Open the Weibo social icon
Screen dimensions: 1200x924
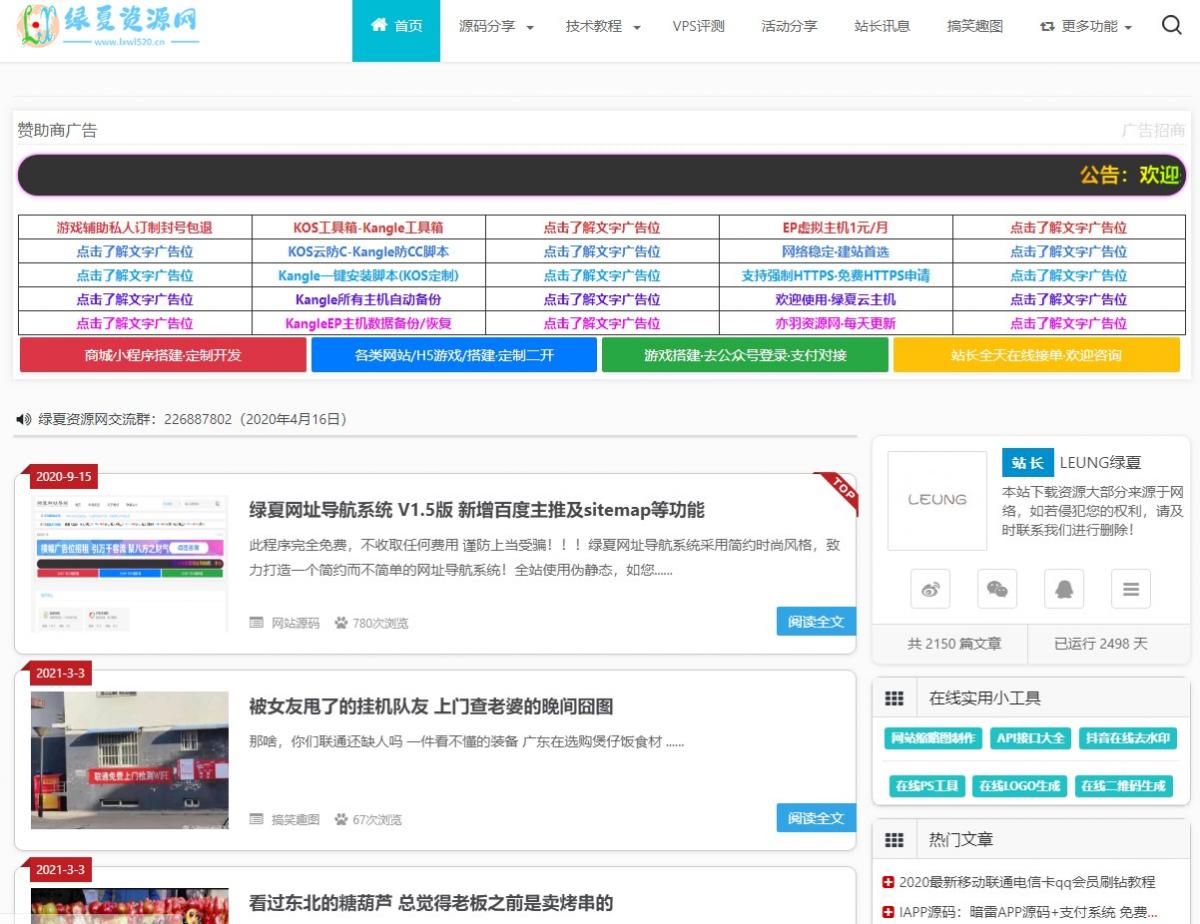click(x=930, y=589)
